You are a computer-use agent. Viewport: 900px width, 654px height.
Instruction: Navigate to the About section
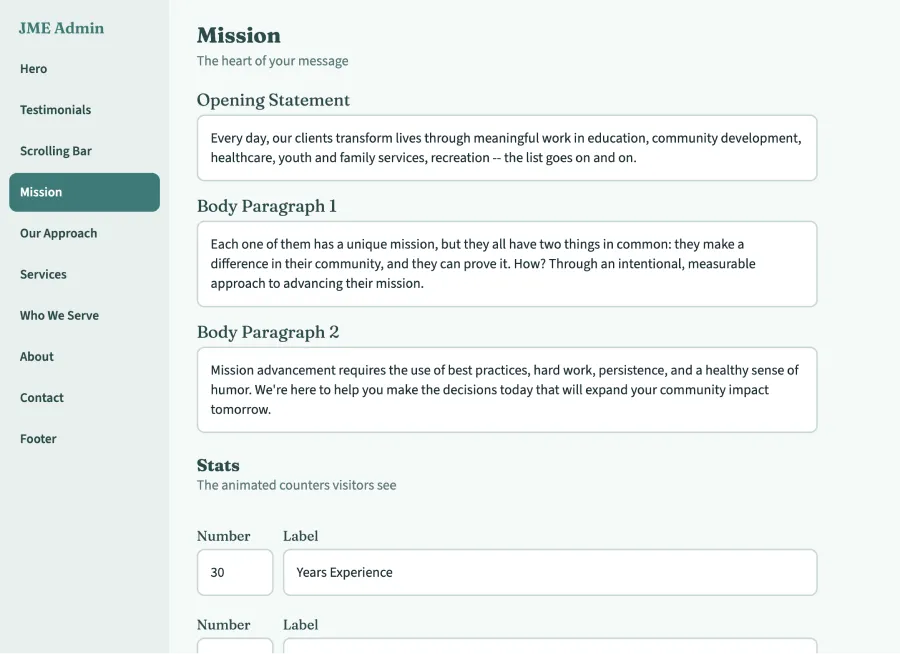36,356
